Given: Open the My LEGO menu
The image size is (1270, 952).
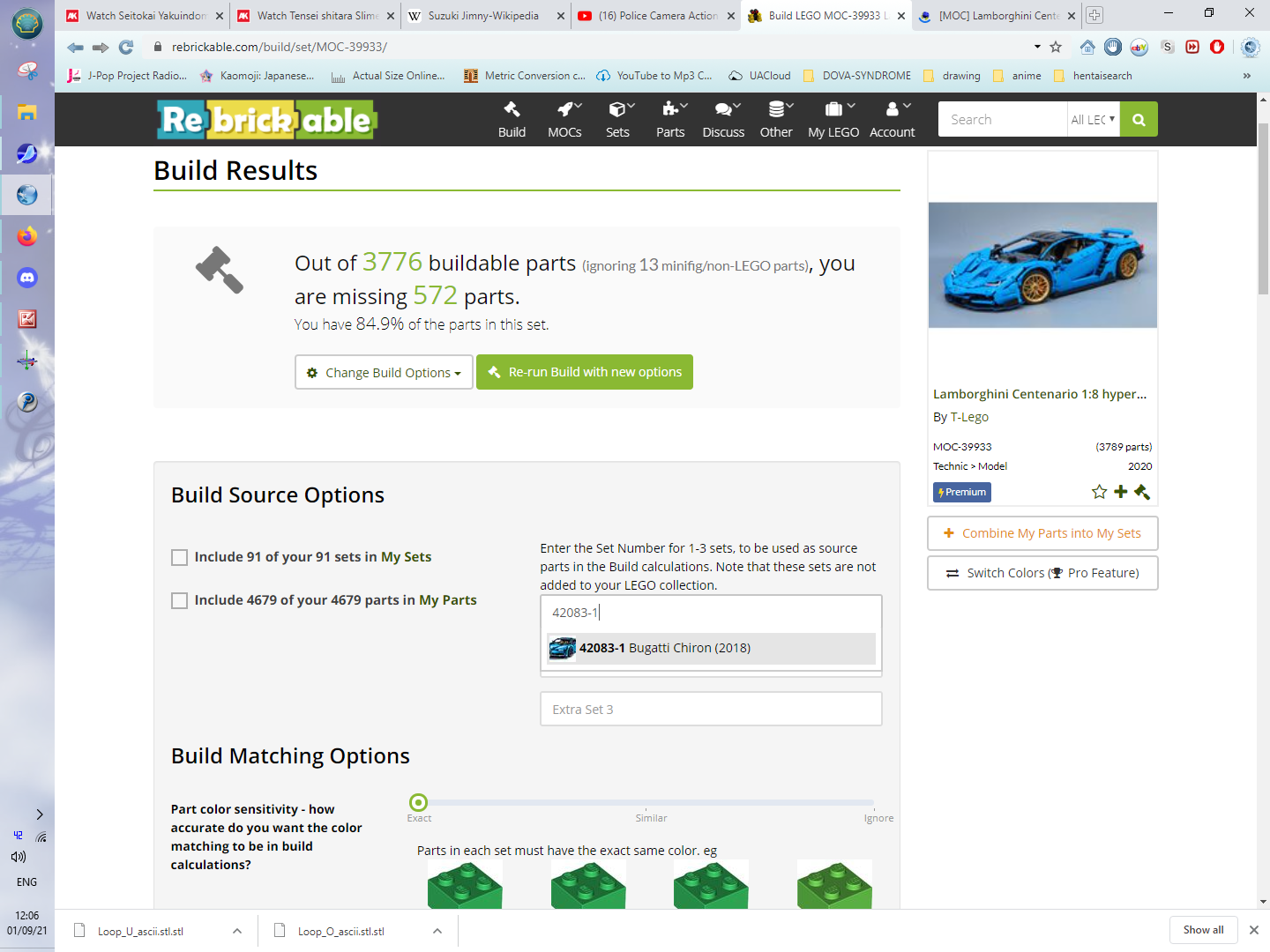Looking at the screenshot, I should (833, 120).
